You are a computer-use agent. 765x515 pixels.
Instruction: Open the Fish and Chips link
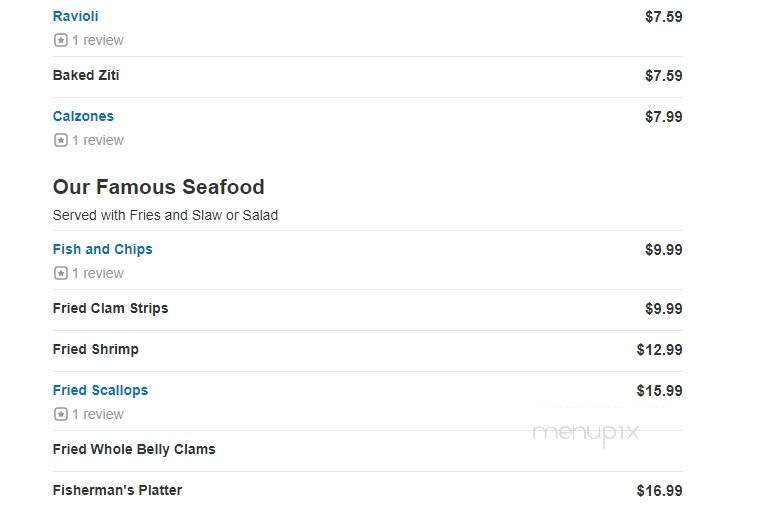point(102,250)
